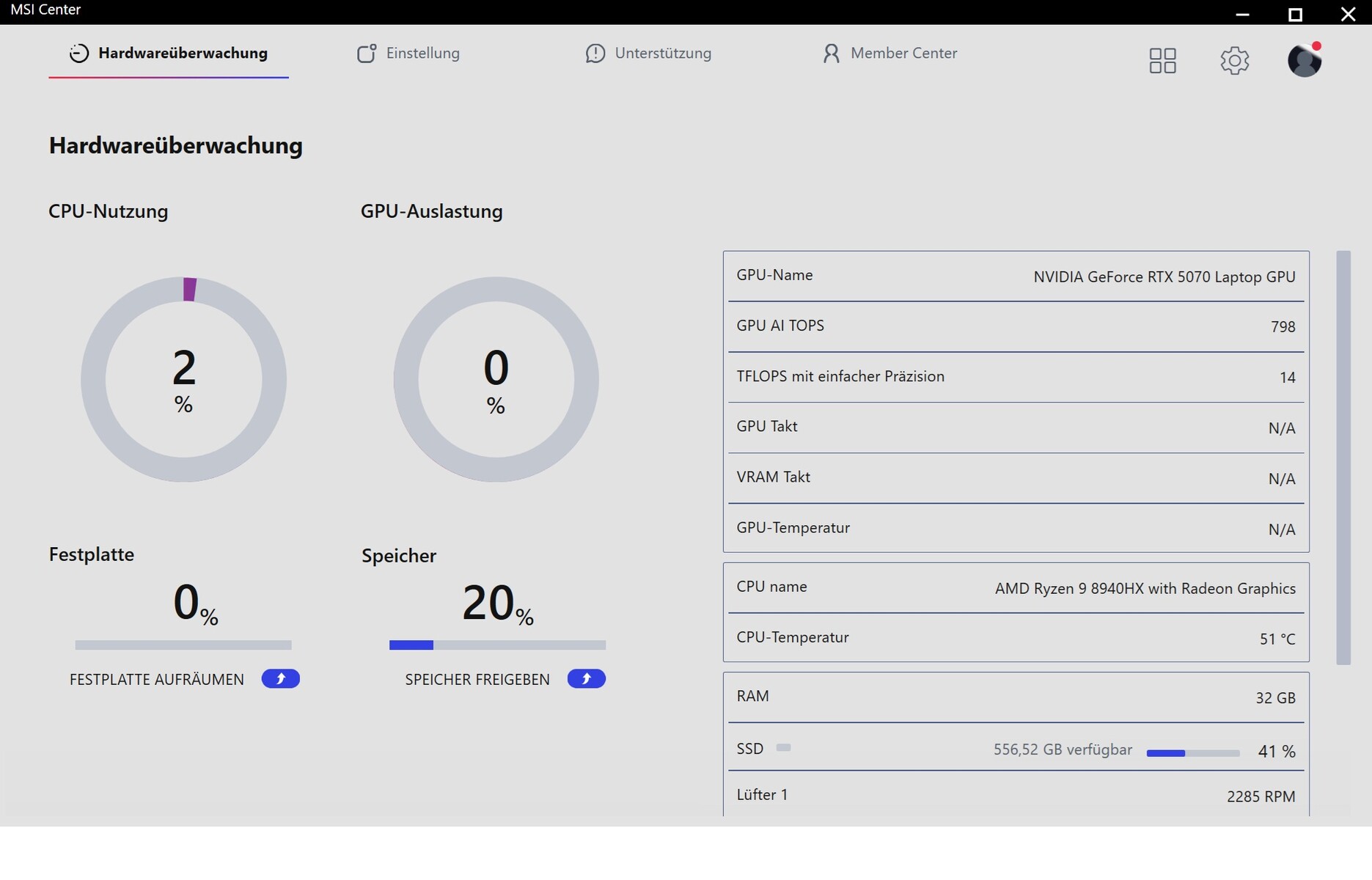The width and height of the screenshot is (1372, 880).
Task: Click the value NVIDIA GeForce RTX 5070 Laptop GPU
Action: click(1164, 277)
